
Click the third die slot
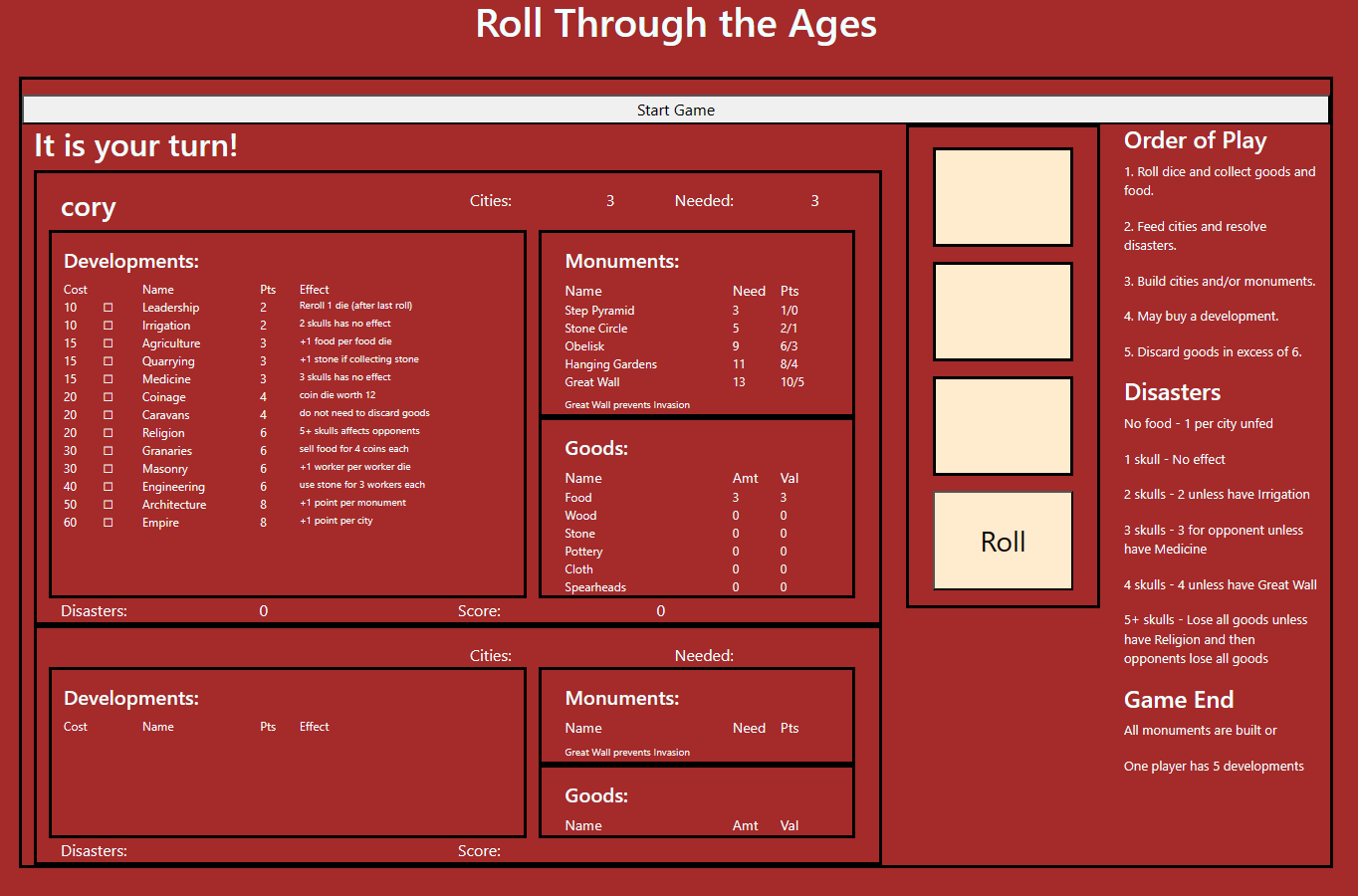click(1003, 425)
